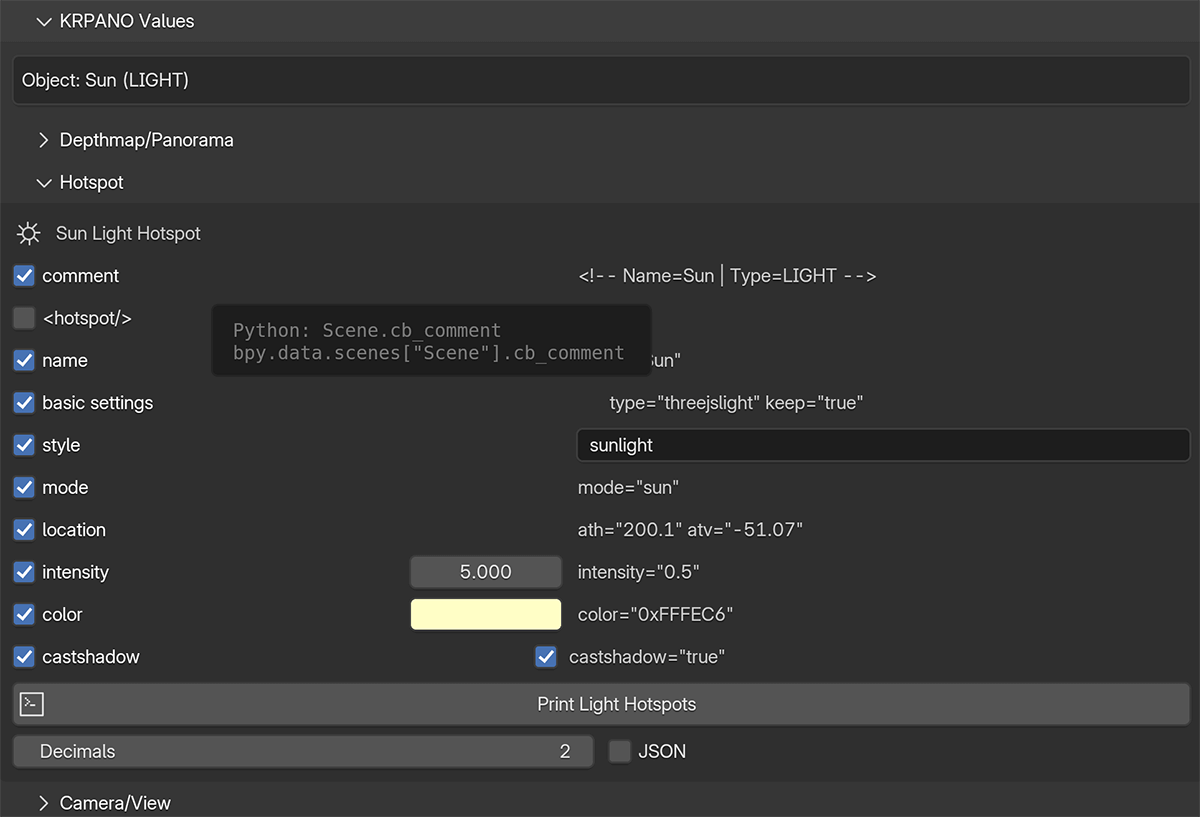Disable the name checkbox
Viewport: 1200px width, 817px height.
click(24, 361)
